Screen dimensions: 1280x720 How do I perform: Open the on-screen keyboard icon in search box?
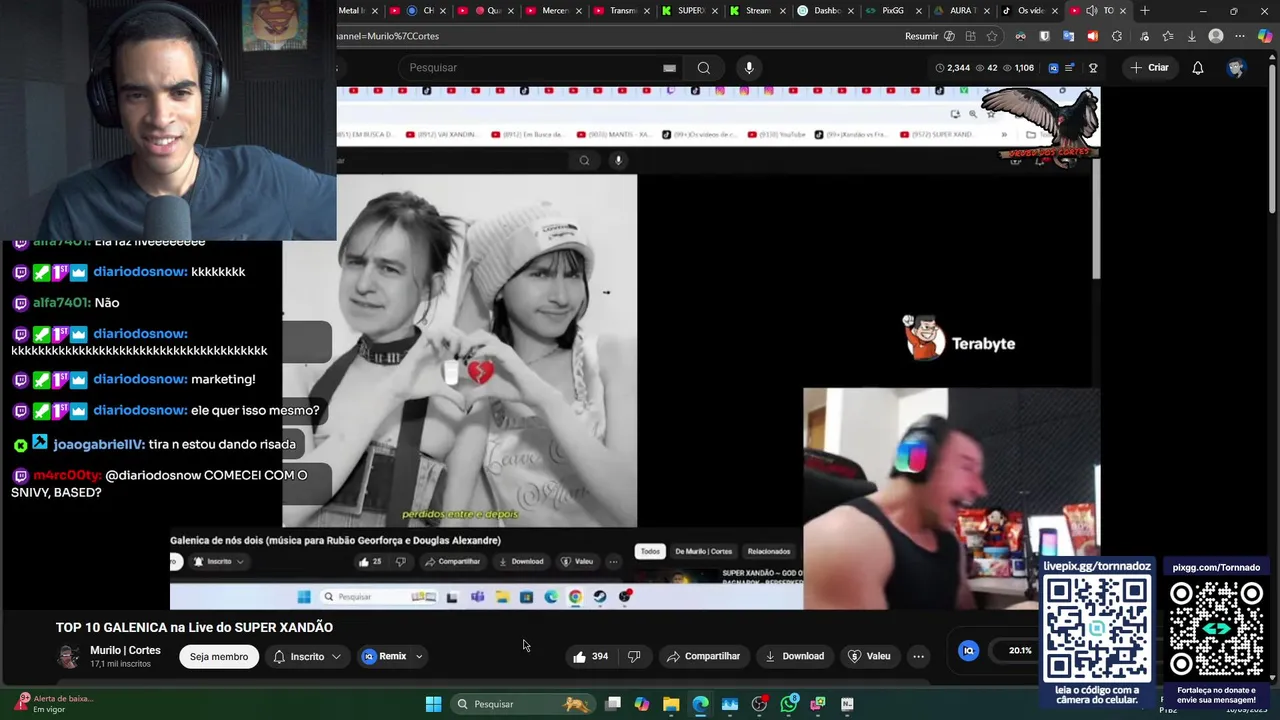669,68
